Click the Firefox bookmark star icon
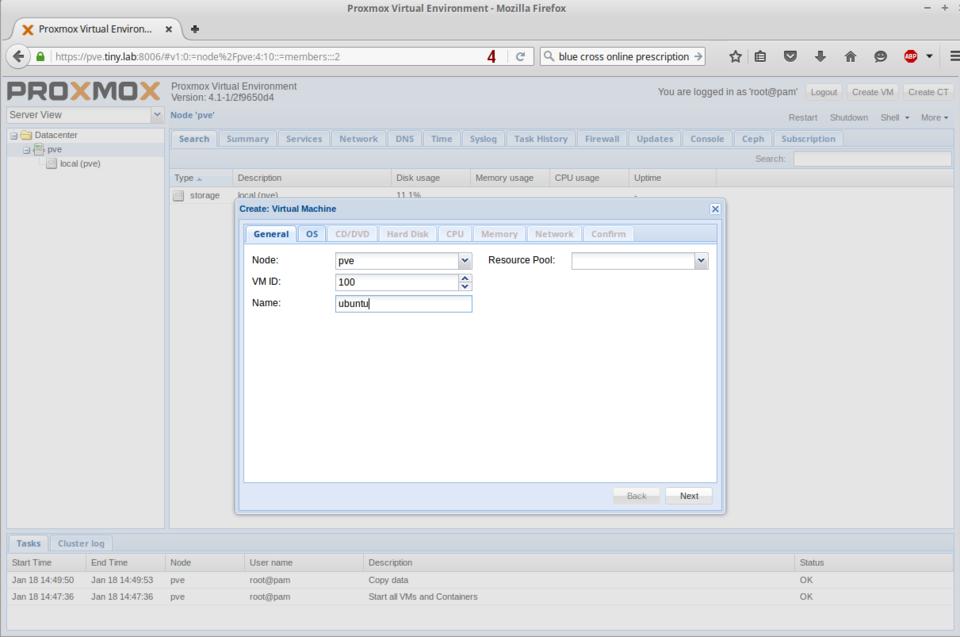The image size is (960, 637). click(736, 57)
